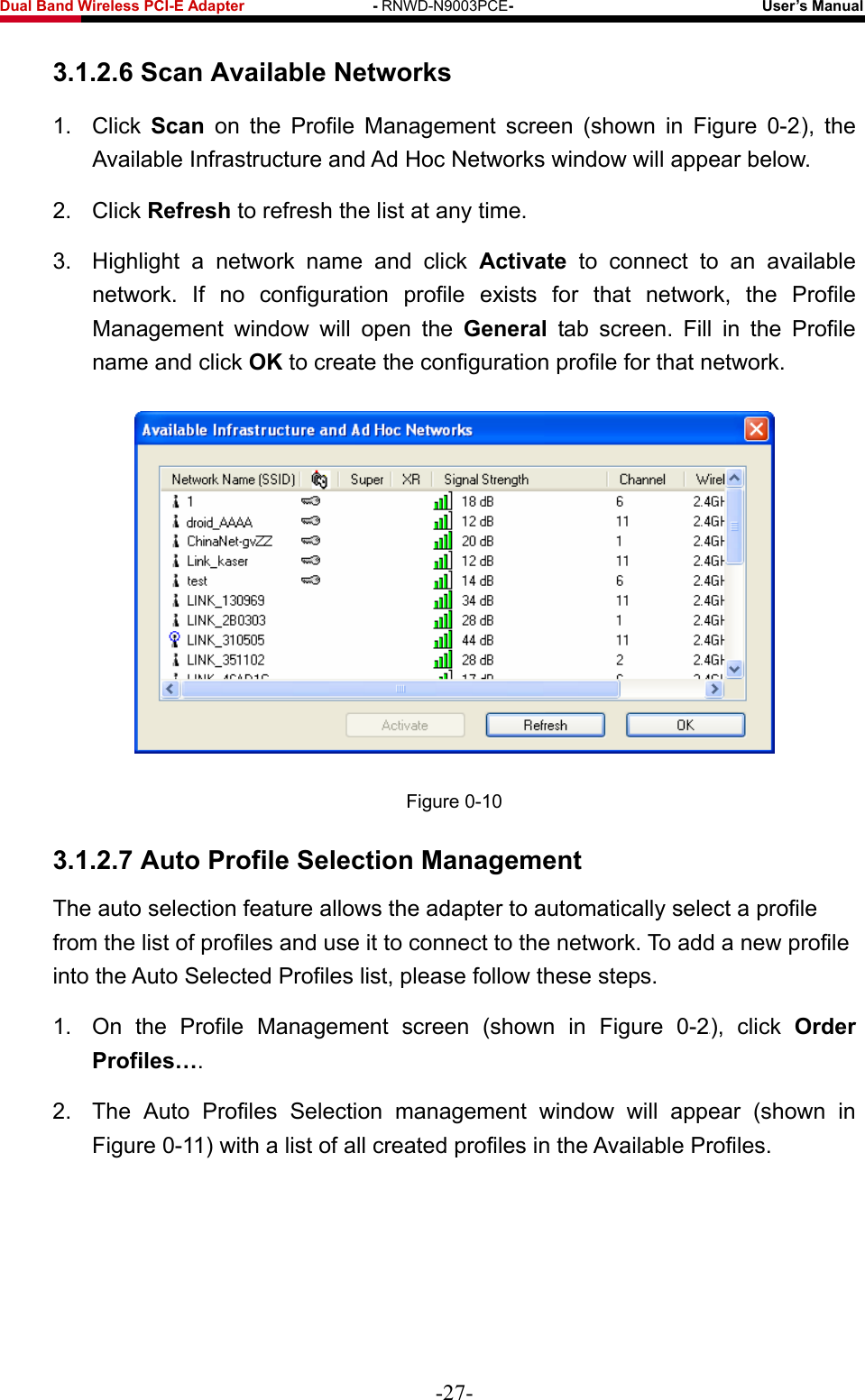The image size is (865, 1400).
Task: Click the network icon beside LINK_130969
Action: tap(176, 599)
